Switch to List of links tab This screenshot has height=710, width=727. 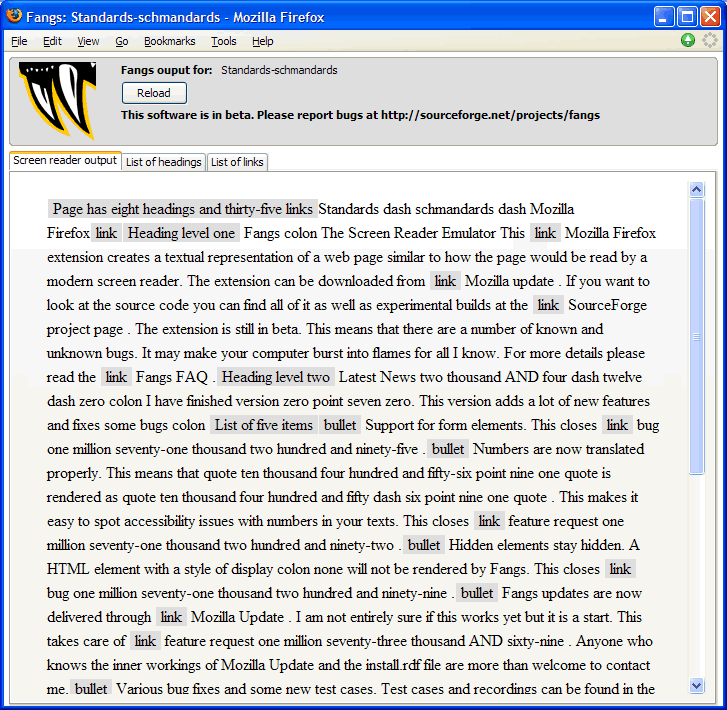237,162
